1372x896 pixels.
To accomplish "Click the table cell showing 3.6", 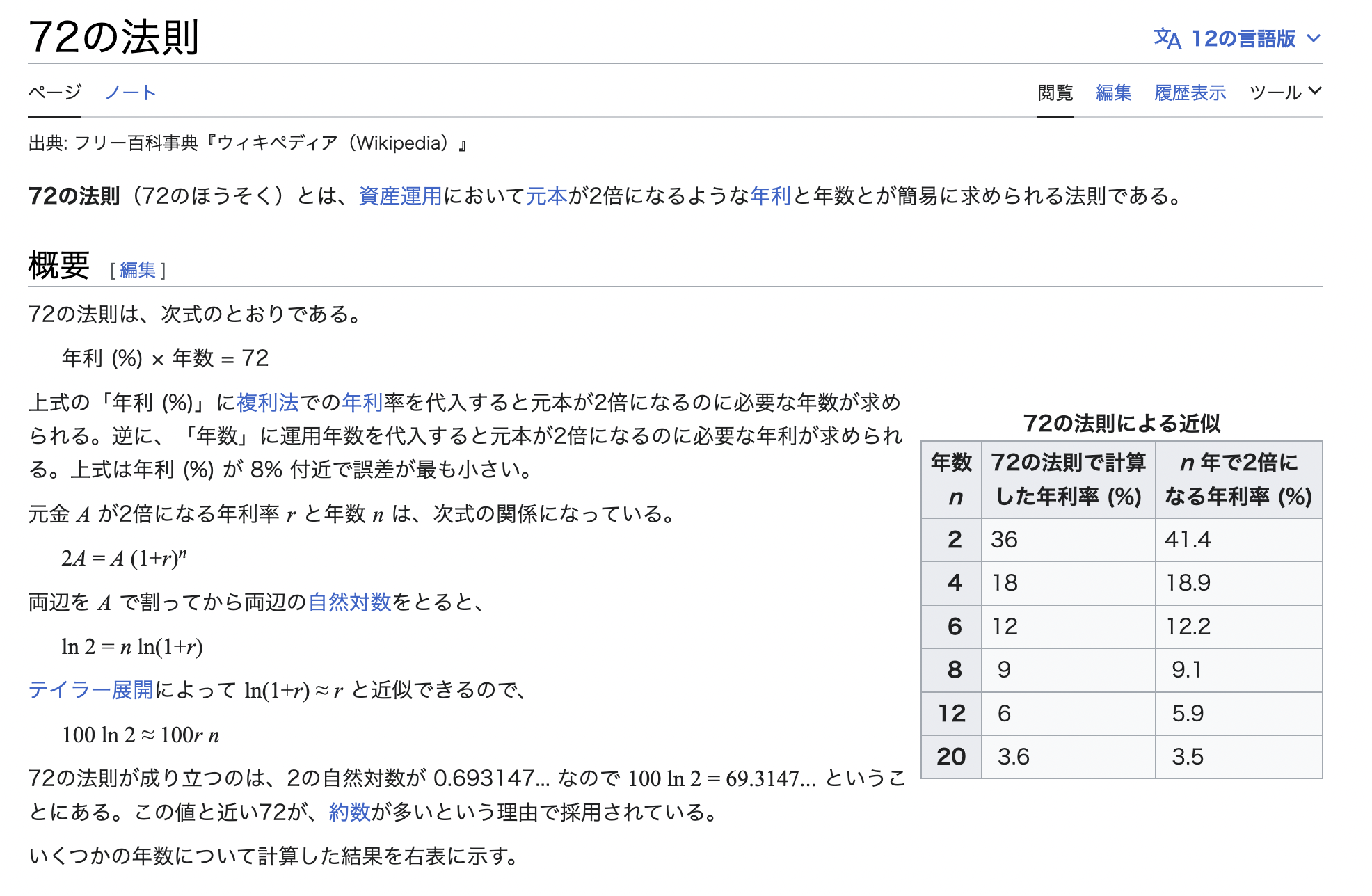I will coord(1069,757).
